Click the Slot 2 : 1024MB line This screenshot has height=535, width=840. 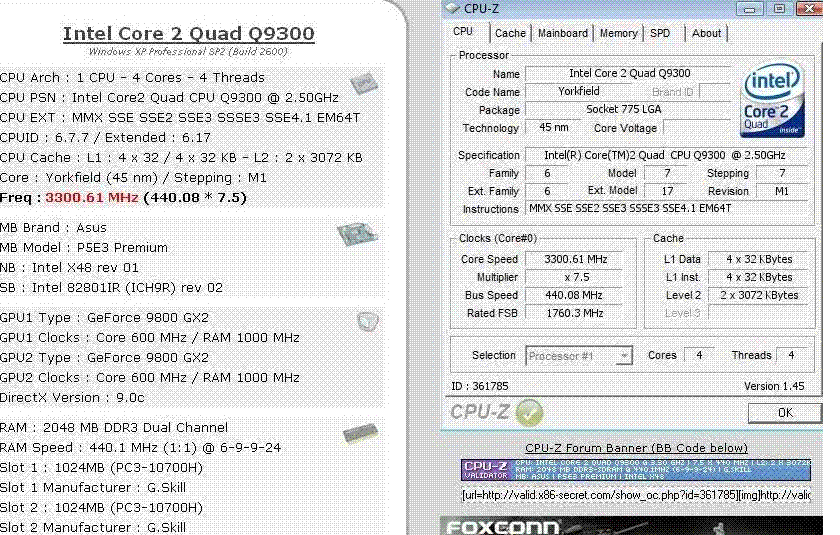[102, 508]
